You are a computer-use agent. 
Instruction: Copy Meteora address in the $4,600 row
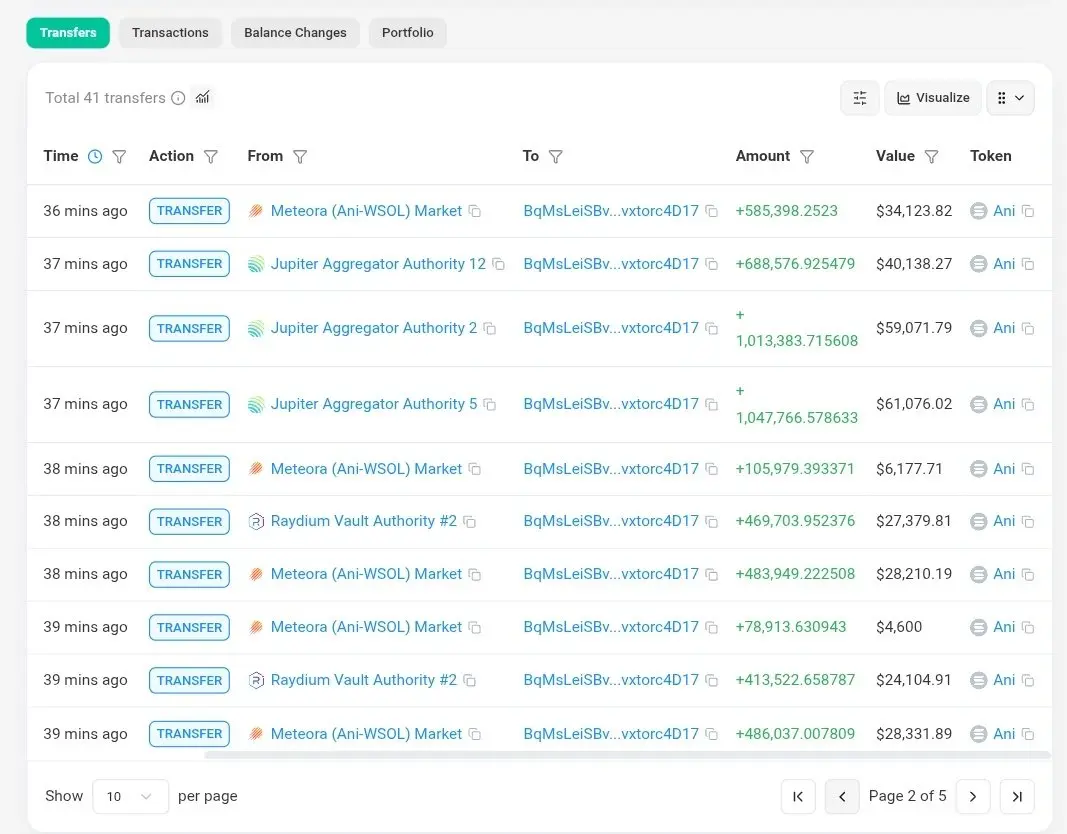475,627
